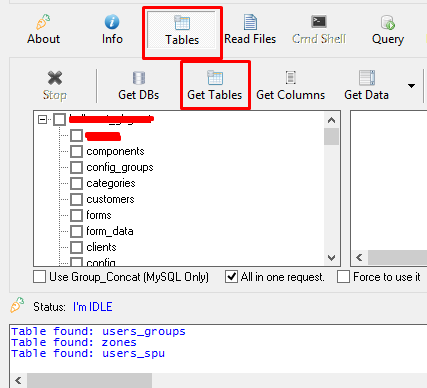This screenshot has height=388, width=427.
Task: Click the table tree scroll up arrow
Action: coord(331,120)
